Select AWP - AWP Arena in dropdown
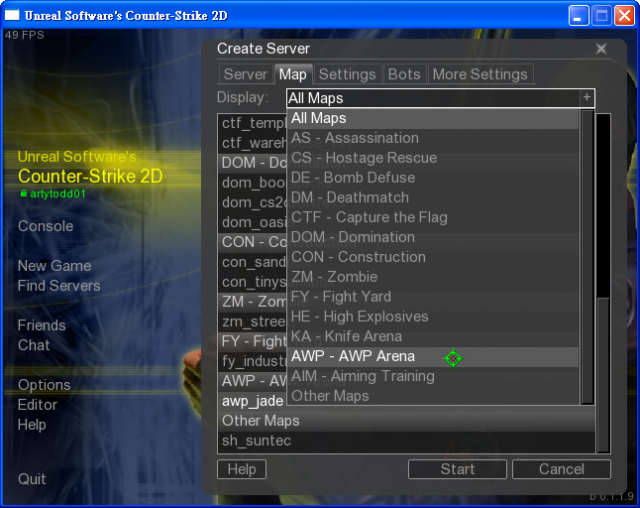This screenshot has width=640, height=508. click(x=433, y=356)
